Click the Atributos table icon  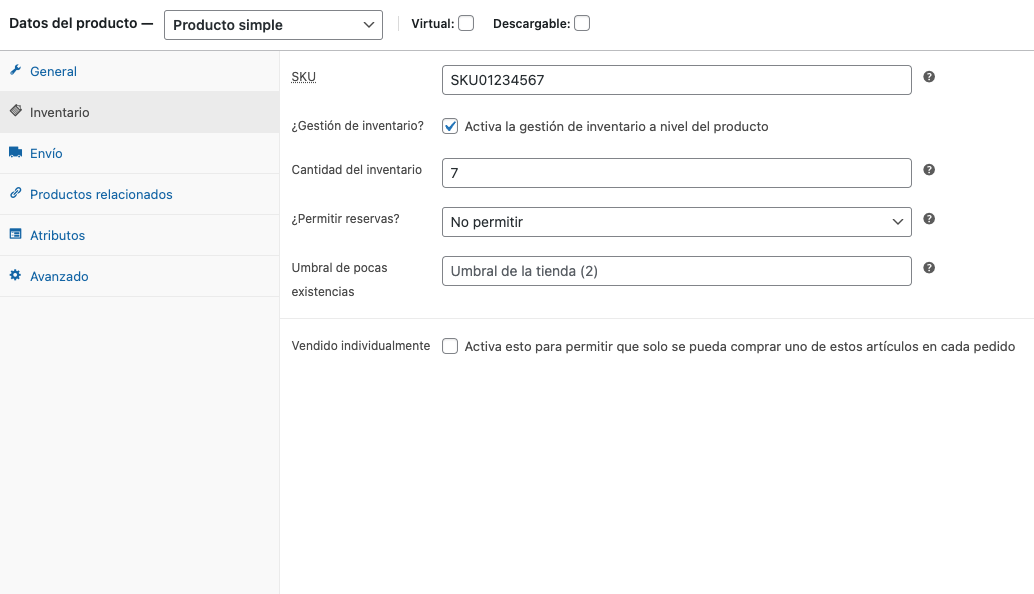15,235
